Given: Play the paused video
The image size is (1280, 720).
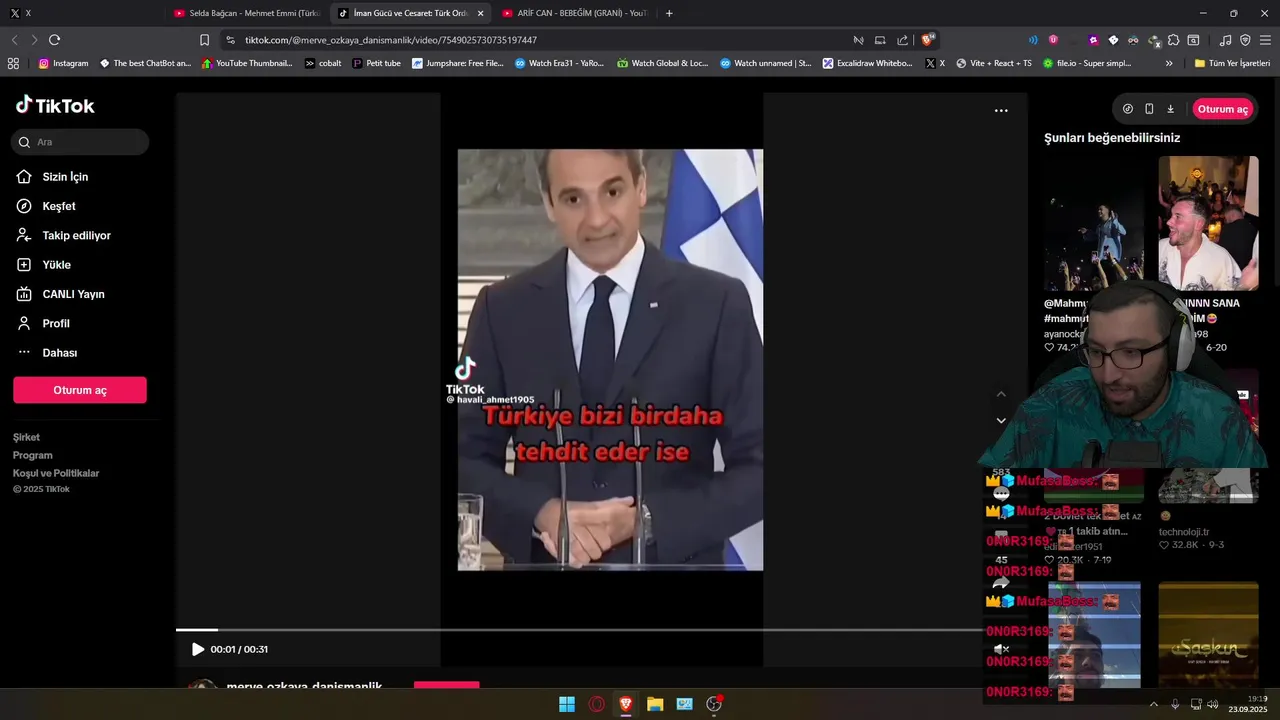Looking at the screenshot, I should tap(197, 649).
